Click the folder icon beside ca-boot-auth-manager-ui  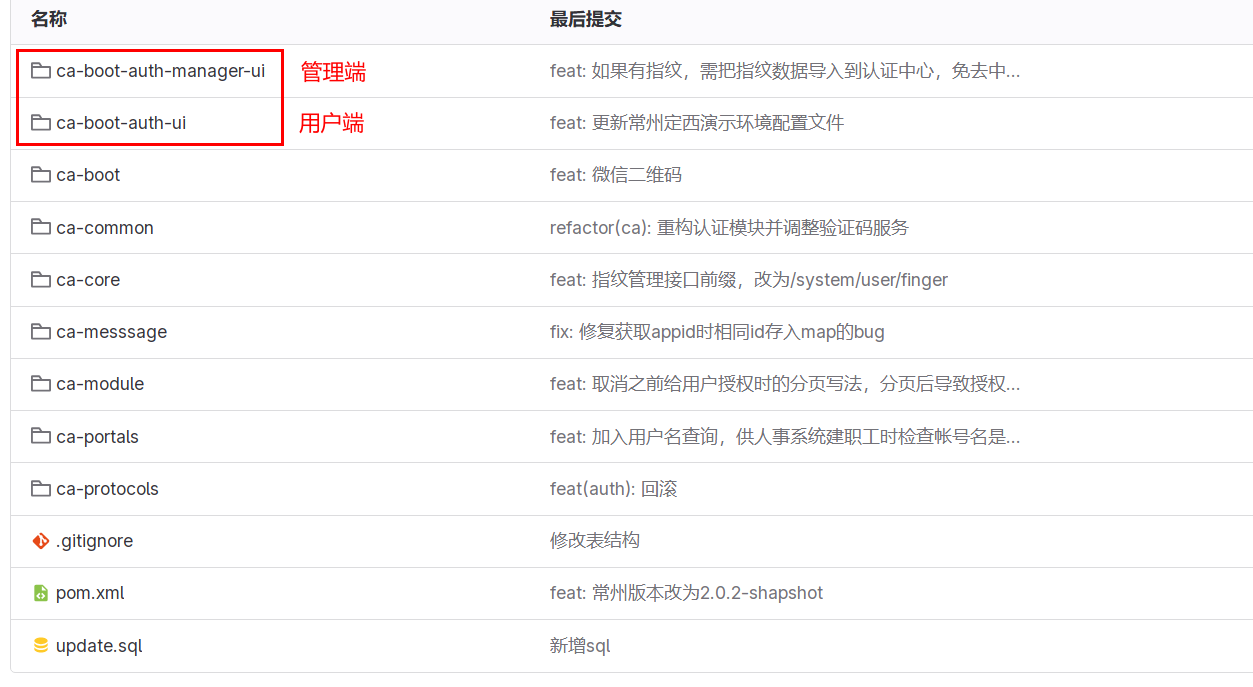40,71
